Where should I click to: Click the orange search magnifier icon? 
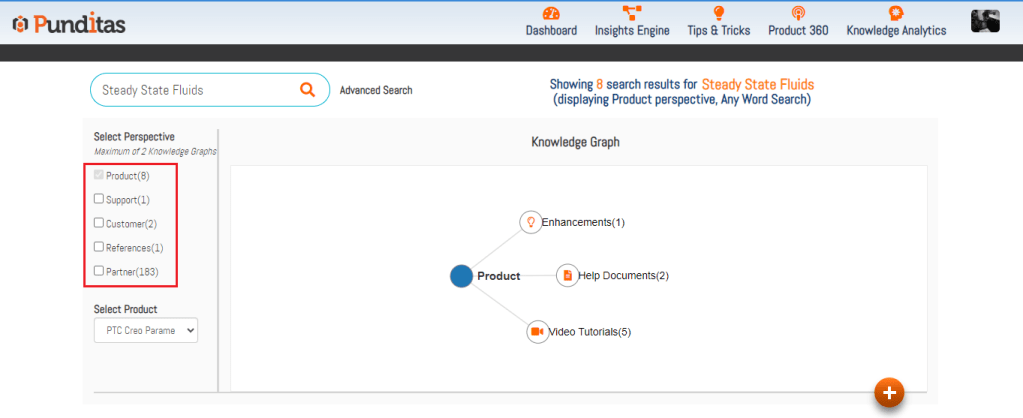pyautogui.click(x=308, y=90)
